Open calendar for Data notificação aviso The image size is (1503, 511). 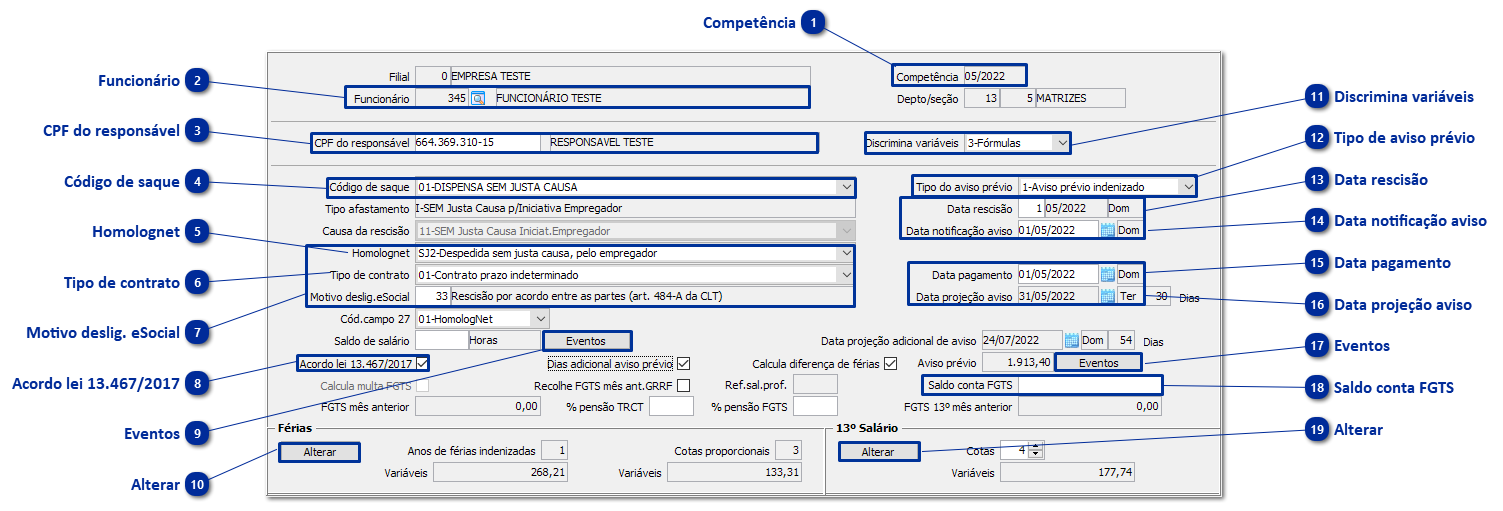(x=1107, y=230)
